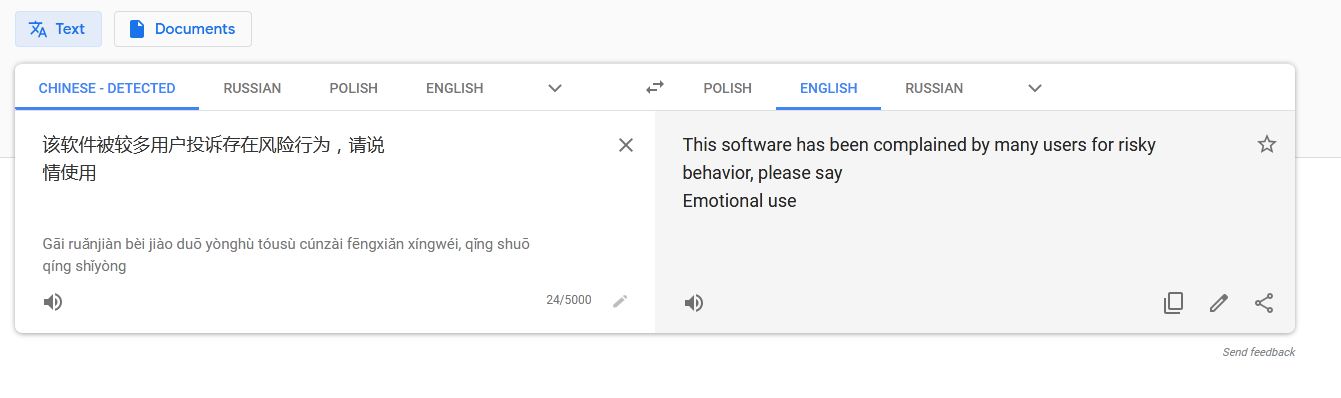Choose English as the source language
This screenshot has height=398, width=1341.
pos(455,88)
